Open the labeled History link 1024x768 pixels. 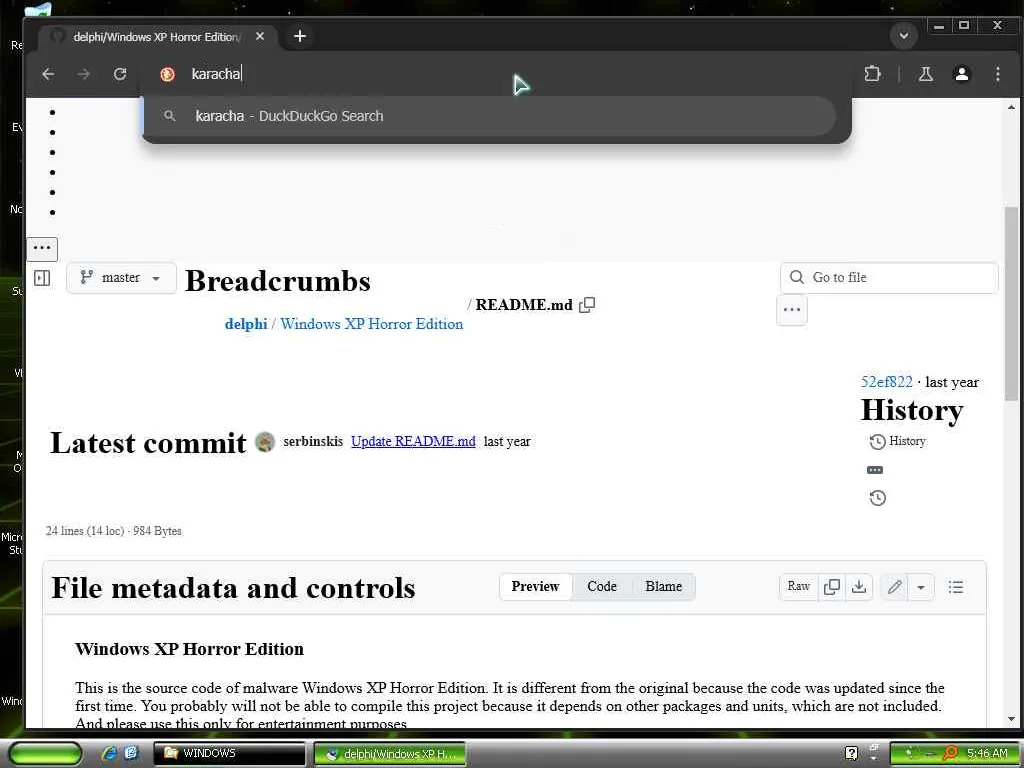(898, 441)
